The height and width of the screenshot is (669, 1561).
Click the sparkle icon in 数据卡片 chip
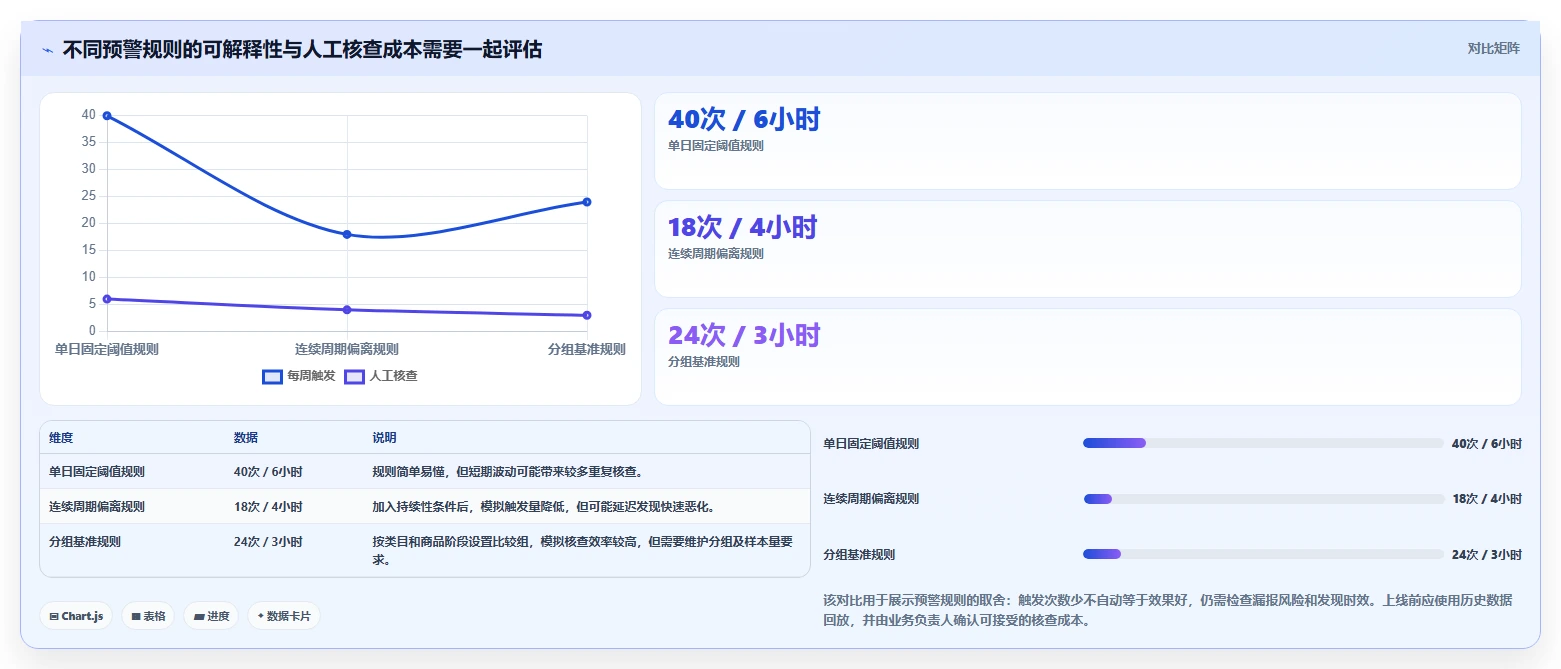[261, 616]
